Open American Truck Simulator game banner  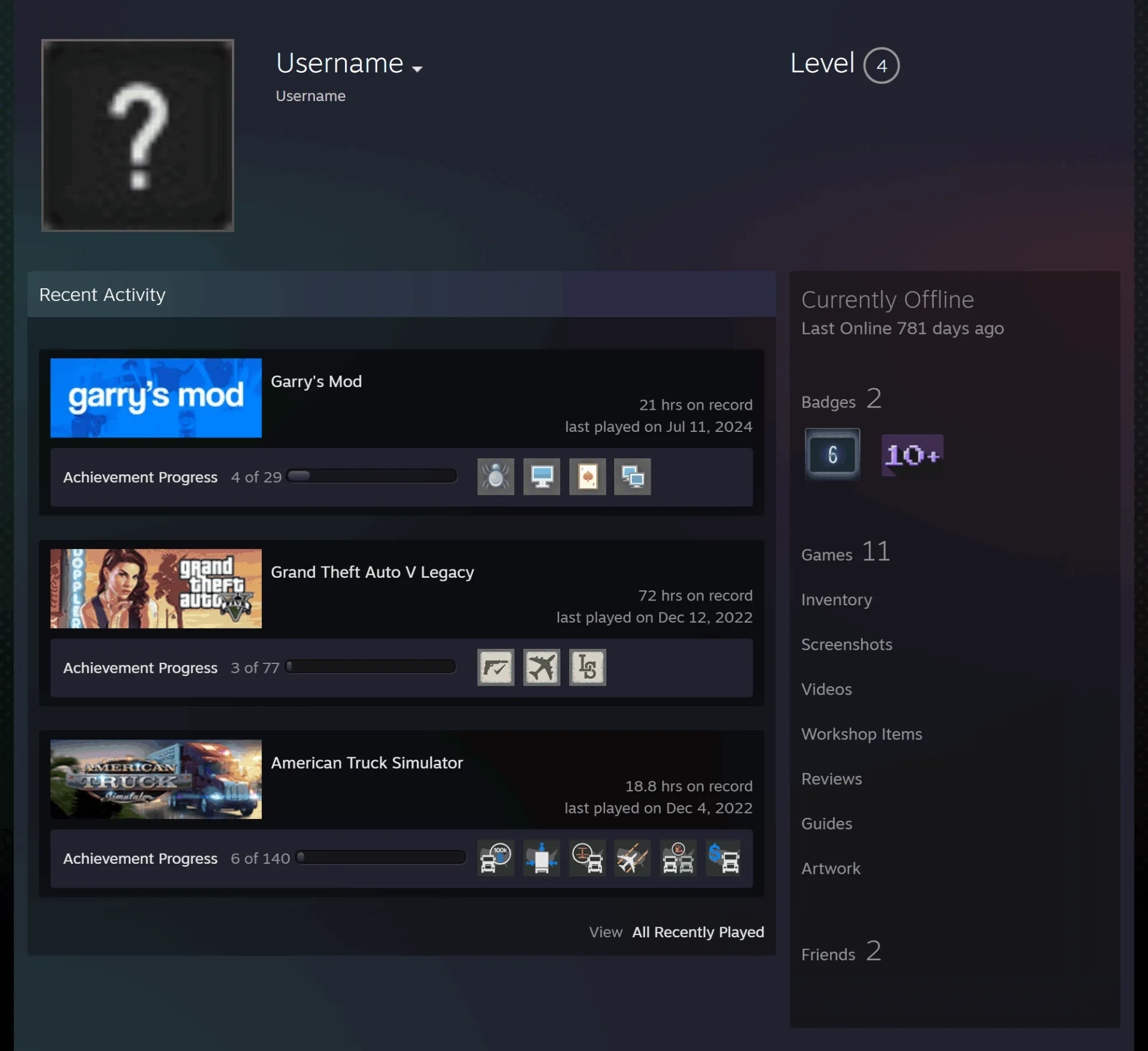(156, 779)
